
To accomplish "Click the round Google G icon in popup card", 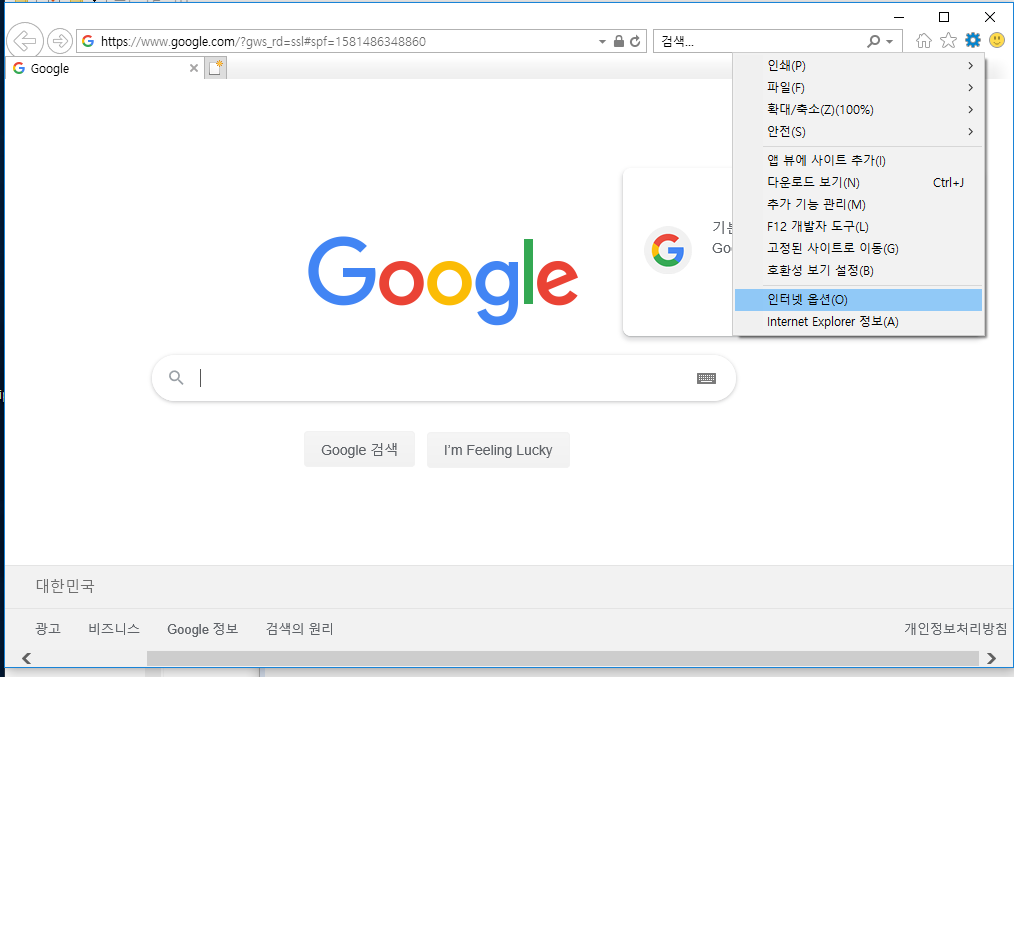I will pyautogui.click(x=668, y=250).
